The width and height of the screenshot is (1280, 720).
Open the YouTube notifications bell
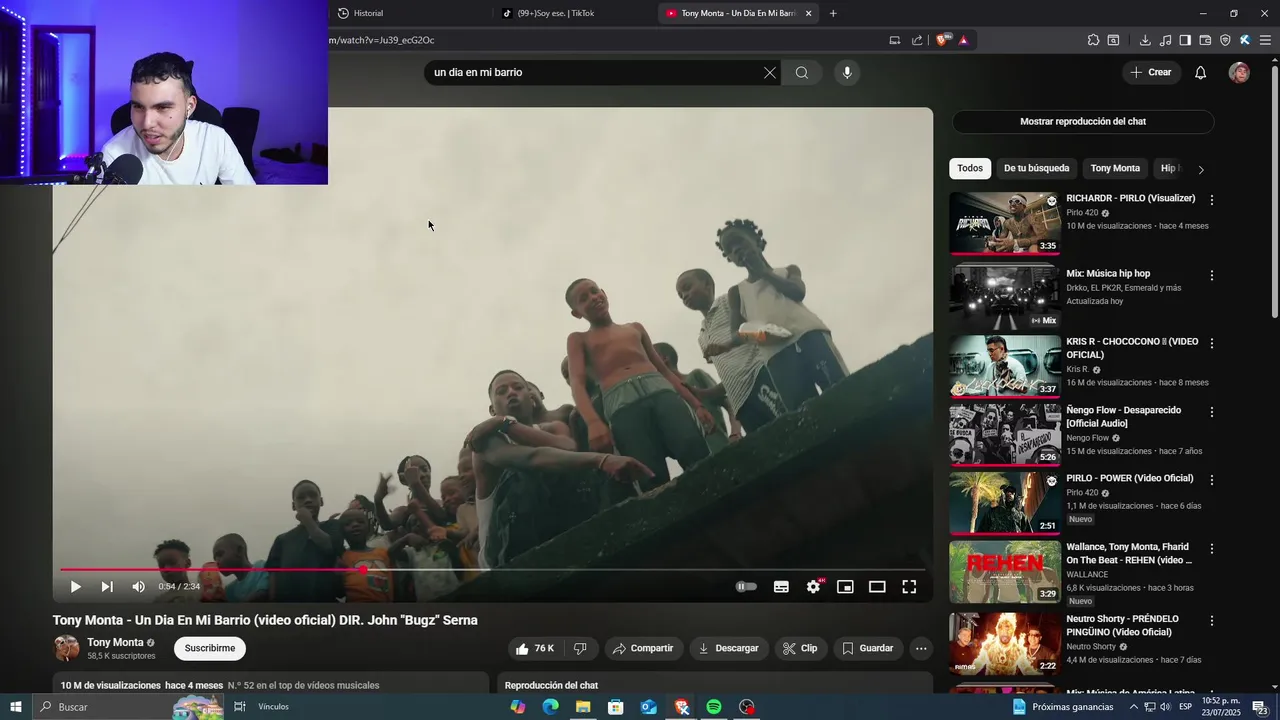click(1201, 72)
